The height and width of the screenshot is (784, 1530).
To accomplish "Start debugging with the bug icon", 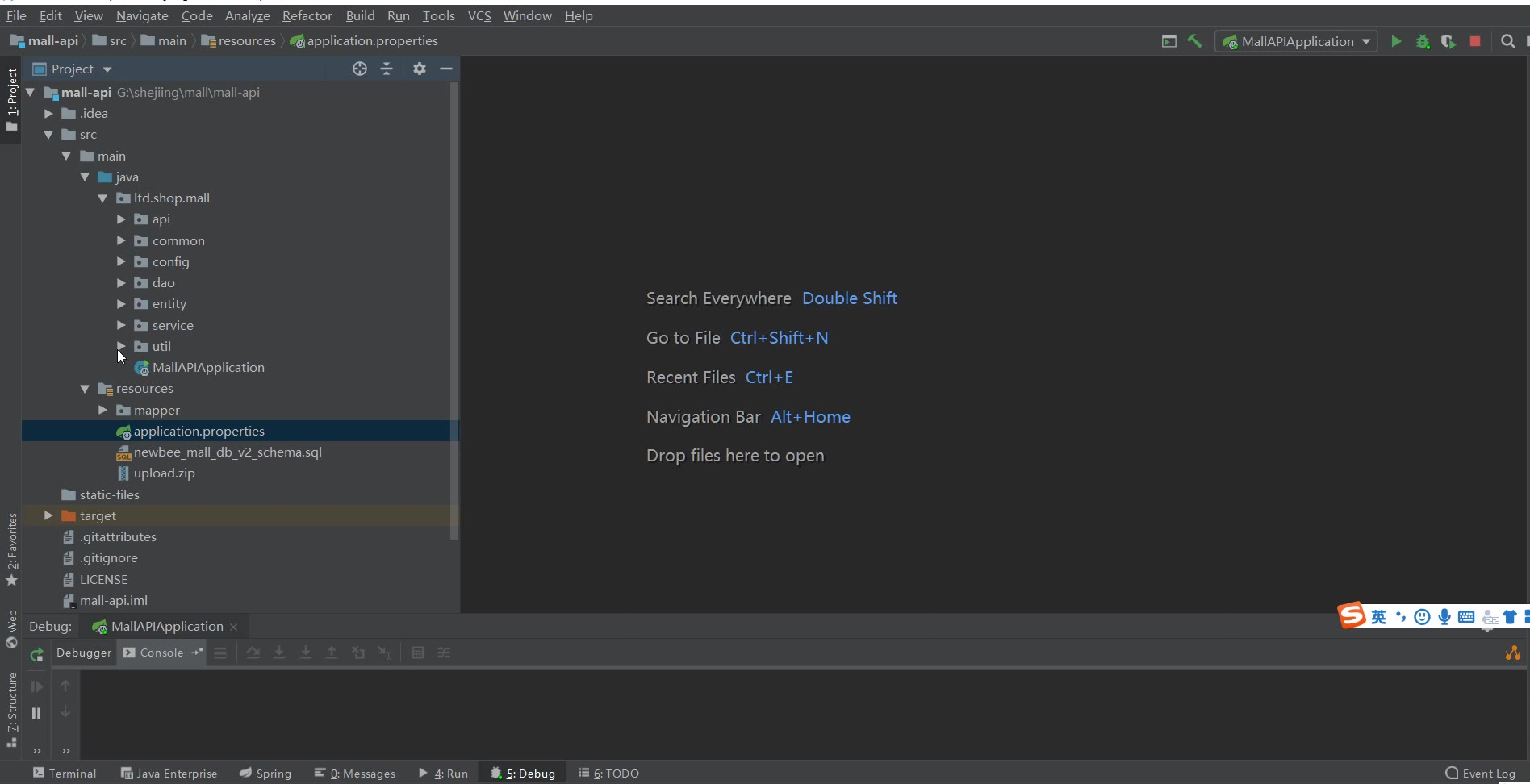I will (1423, 41).
